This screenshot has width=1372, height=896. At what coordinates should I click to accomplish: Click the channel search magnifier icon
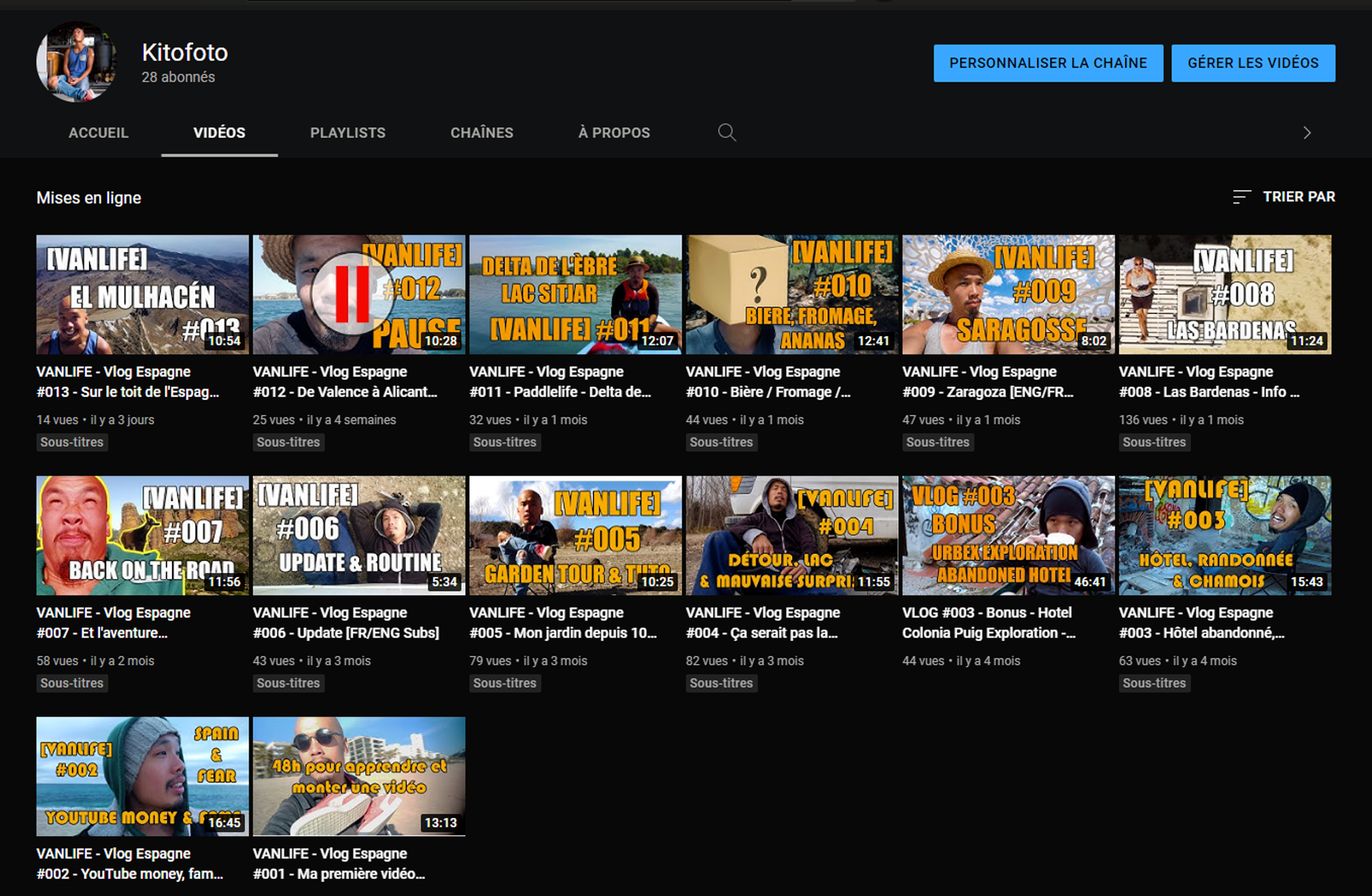(726, 132)
